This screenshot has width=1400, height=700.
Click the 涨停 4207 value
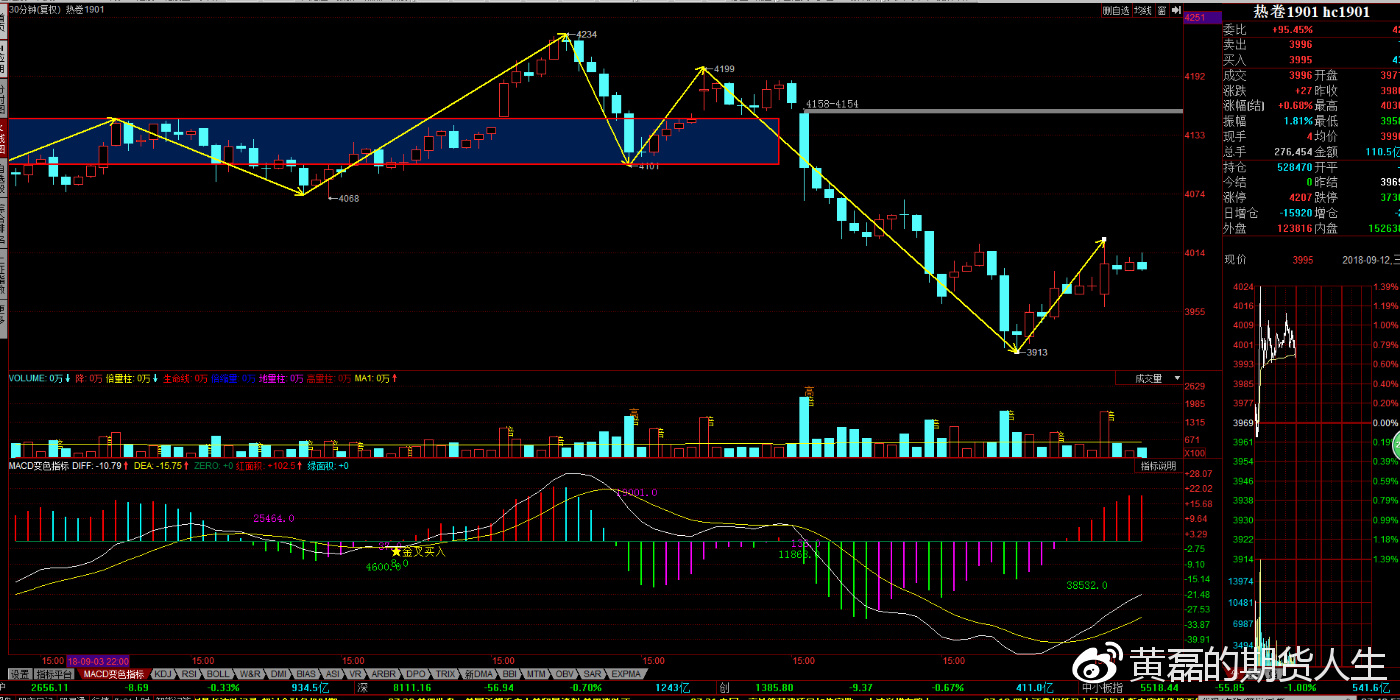coord(1300,197)
